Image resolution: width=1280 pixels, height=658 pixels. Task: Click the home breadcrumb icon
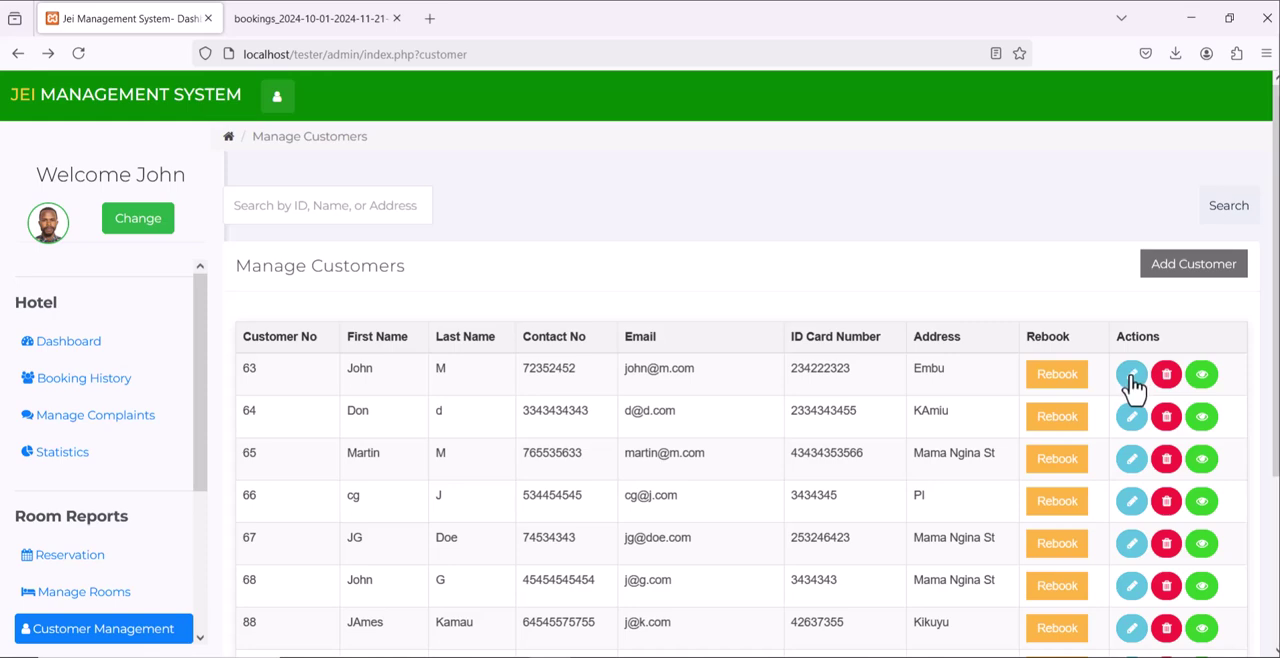pos(228,135)
